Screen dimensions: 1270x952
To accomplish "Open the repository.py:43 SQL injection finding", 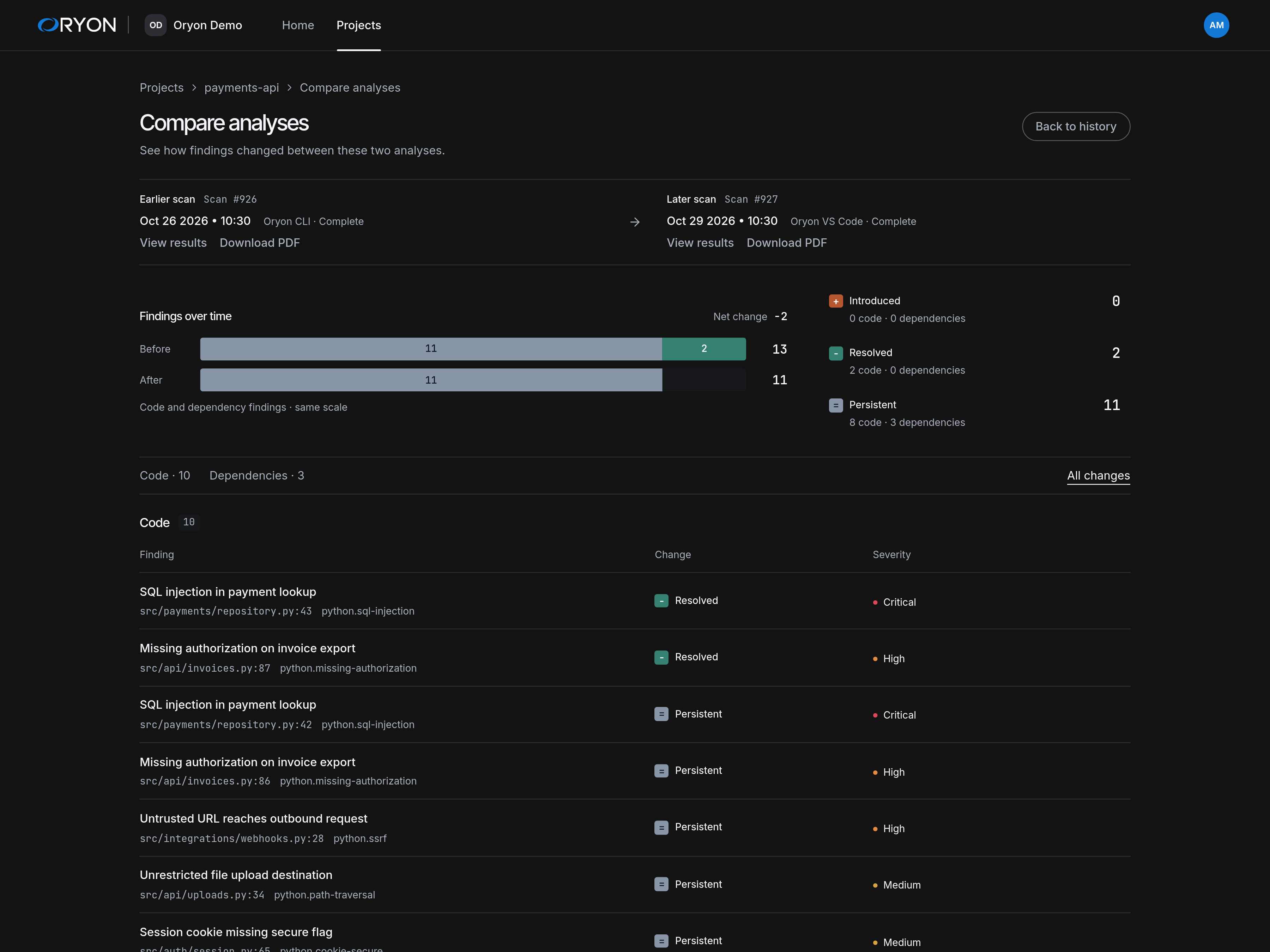I will (x=228, y=592).
